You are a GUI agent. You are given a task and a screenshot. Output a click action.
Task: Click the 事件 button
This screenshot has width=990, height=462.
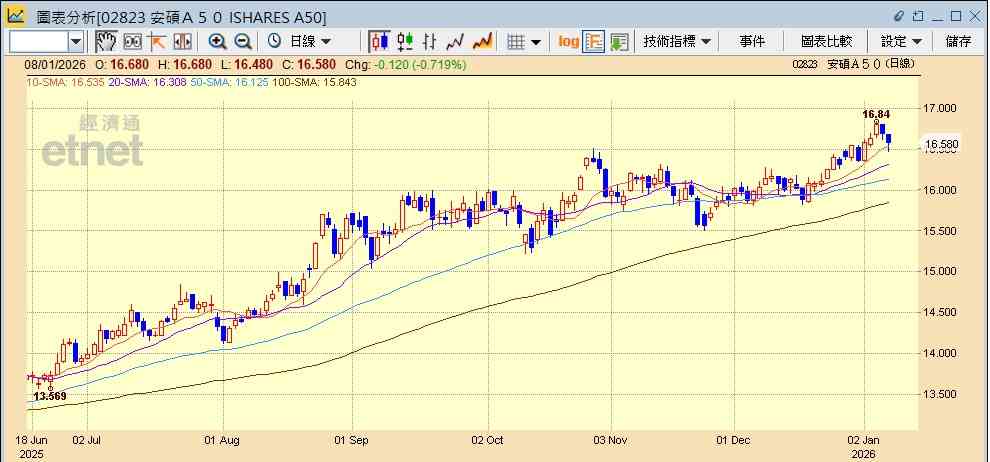click(752, 42)
